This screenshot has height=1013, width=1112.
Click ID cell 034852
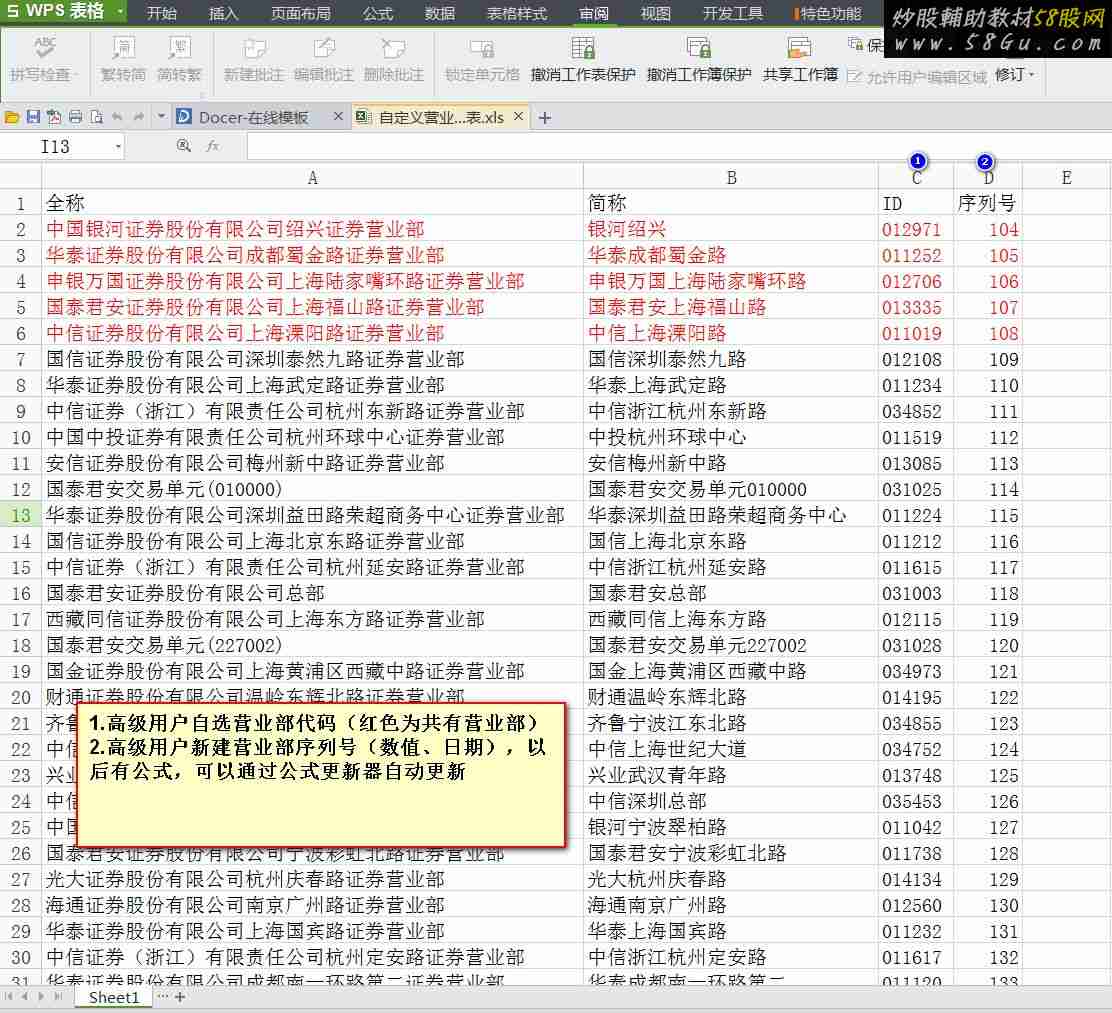pyautogui.click(x=916, y=411)
